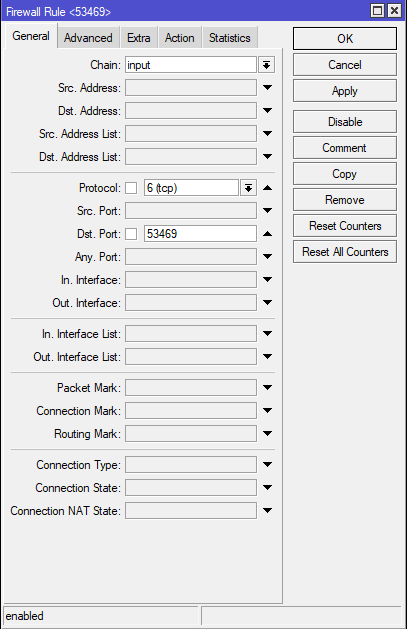Screen dimensions: 407x629
Task: Click the Reset Counters button
Action: pos(345,226)
